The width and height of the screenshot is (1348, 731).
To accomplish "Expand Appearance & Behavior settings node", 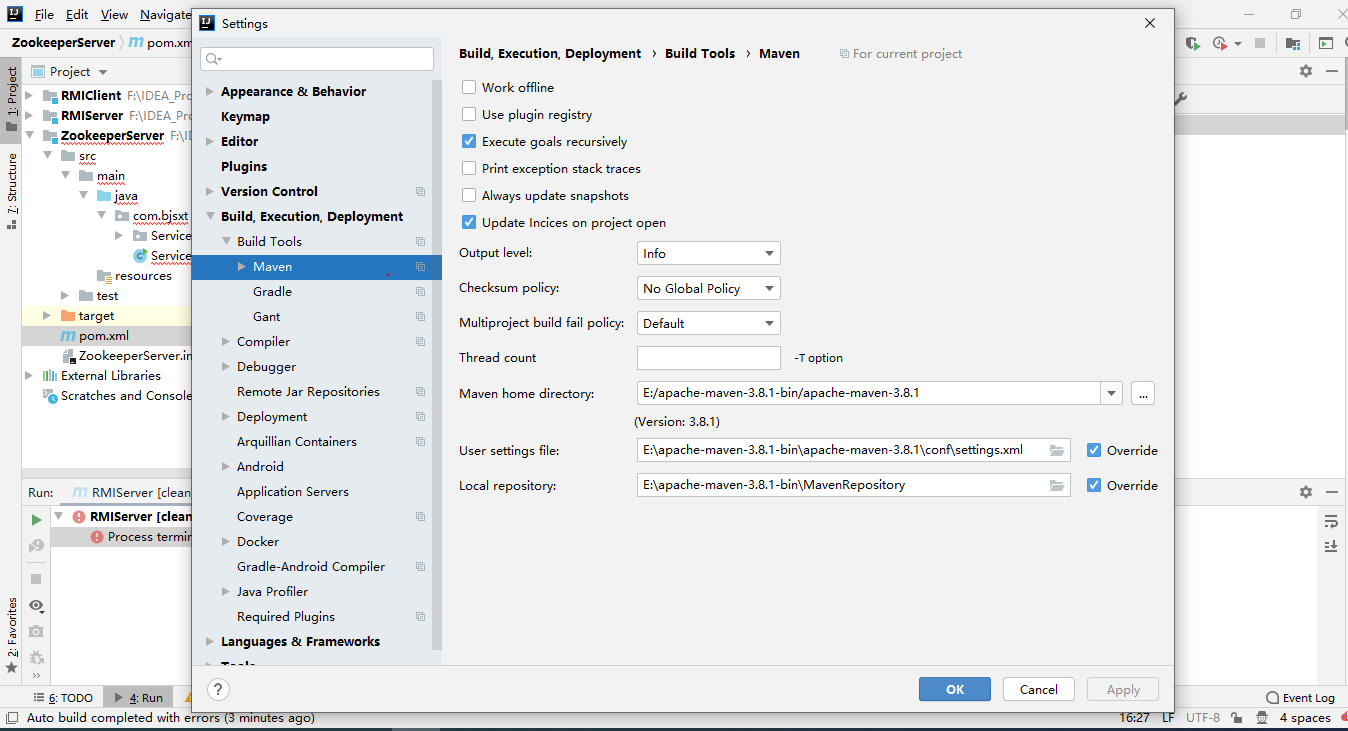I will pyautogui.click(x=209, y=91).
